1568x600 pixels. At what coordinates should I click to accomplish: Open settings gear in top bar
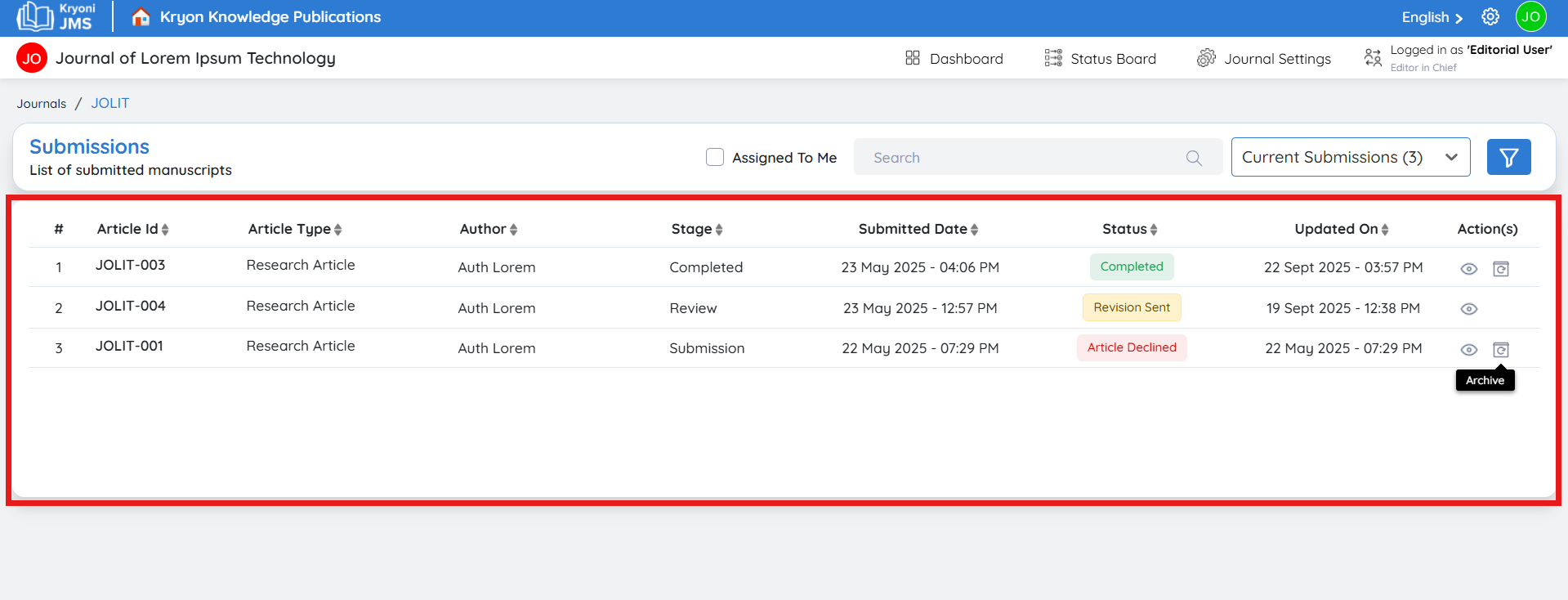point(1490,17)
